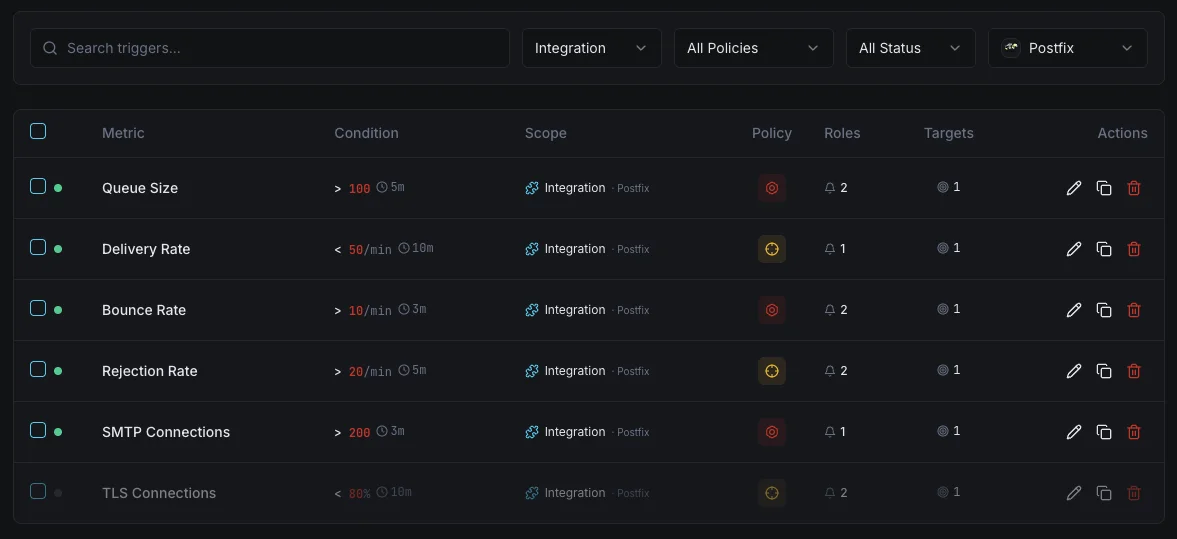Edit the Queue Size trigger
Image resolution: width=1177 pixels, height=539 pixels.
[1074, 188]
